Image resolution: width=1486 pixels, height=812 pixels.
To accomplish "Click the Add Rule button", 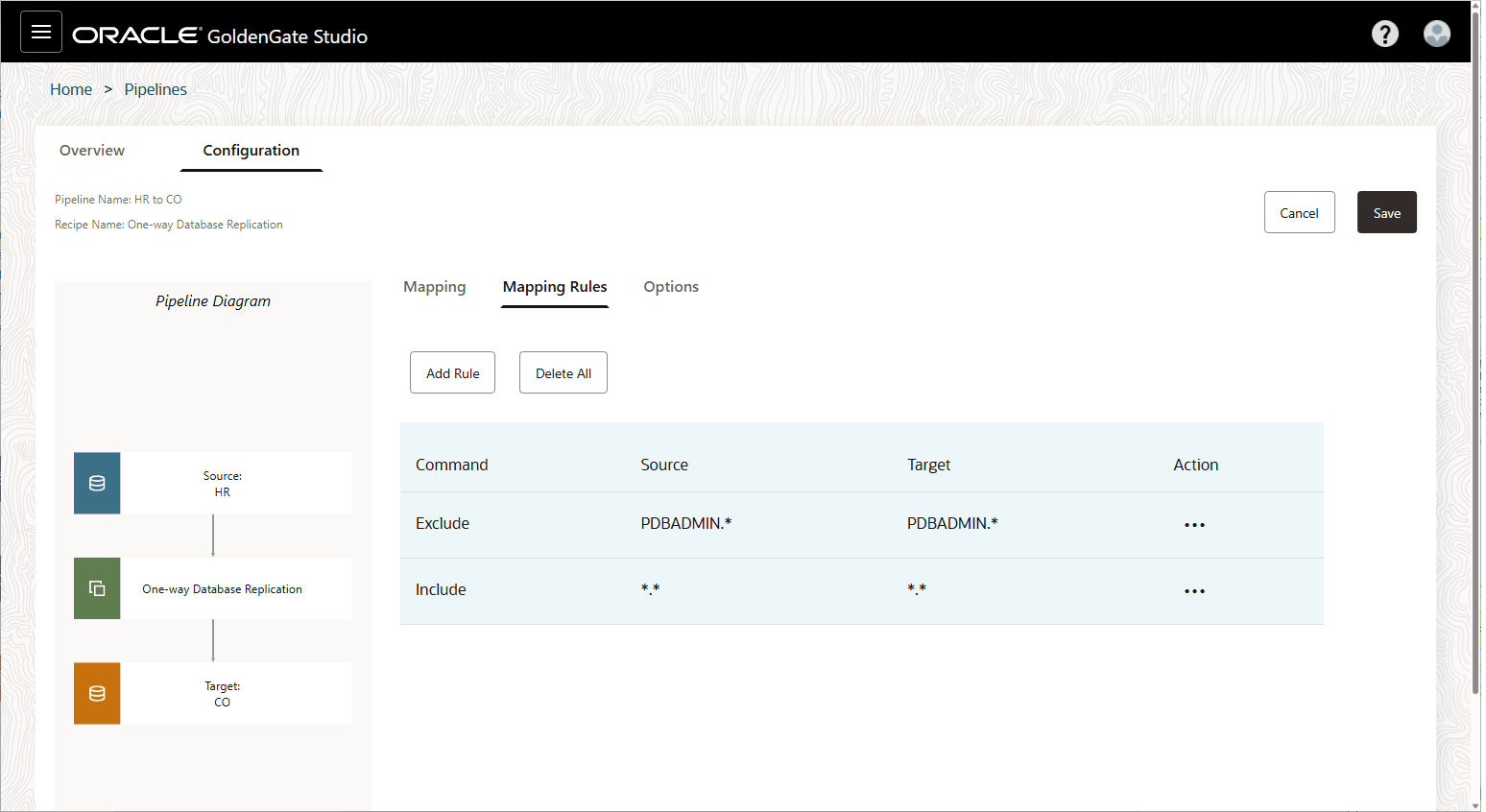I will (x=452, y=373).
